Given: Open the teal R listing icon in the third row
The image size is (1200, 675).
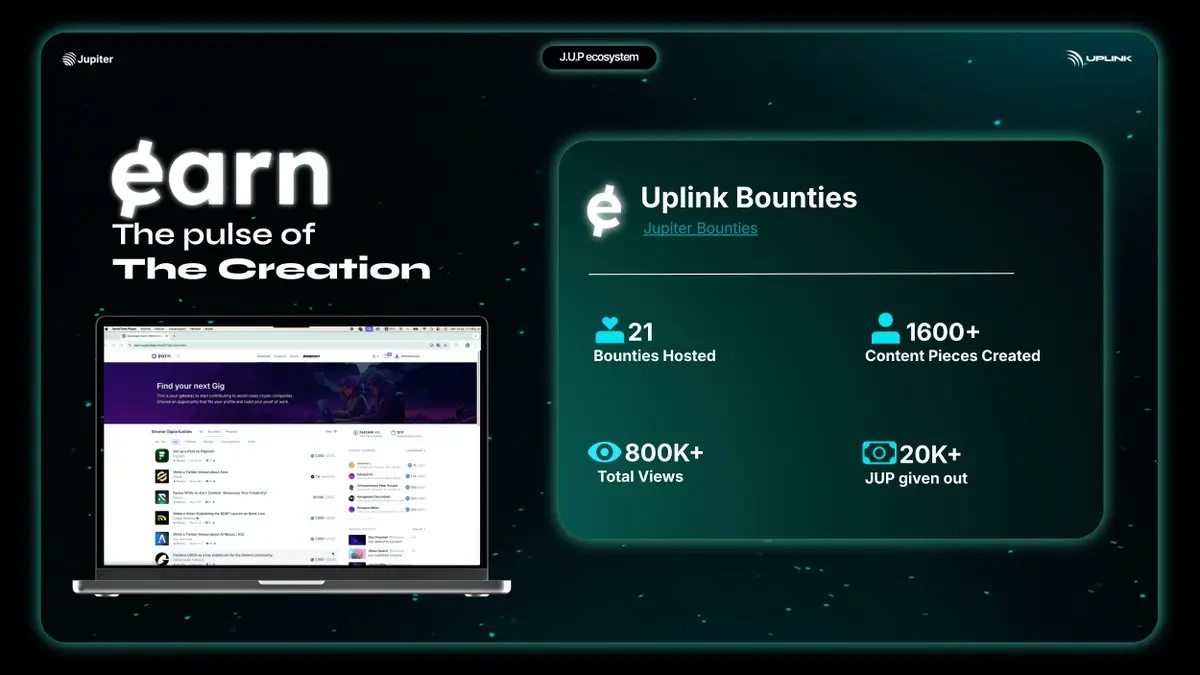Looking at the screenshot, I should [x=160, y=497].
